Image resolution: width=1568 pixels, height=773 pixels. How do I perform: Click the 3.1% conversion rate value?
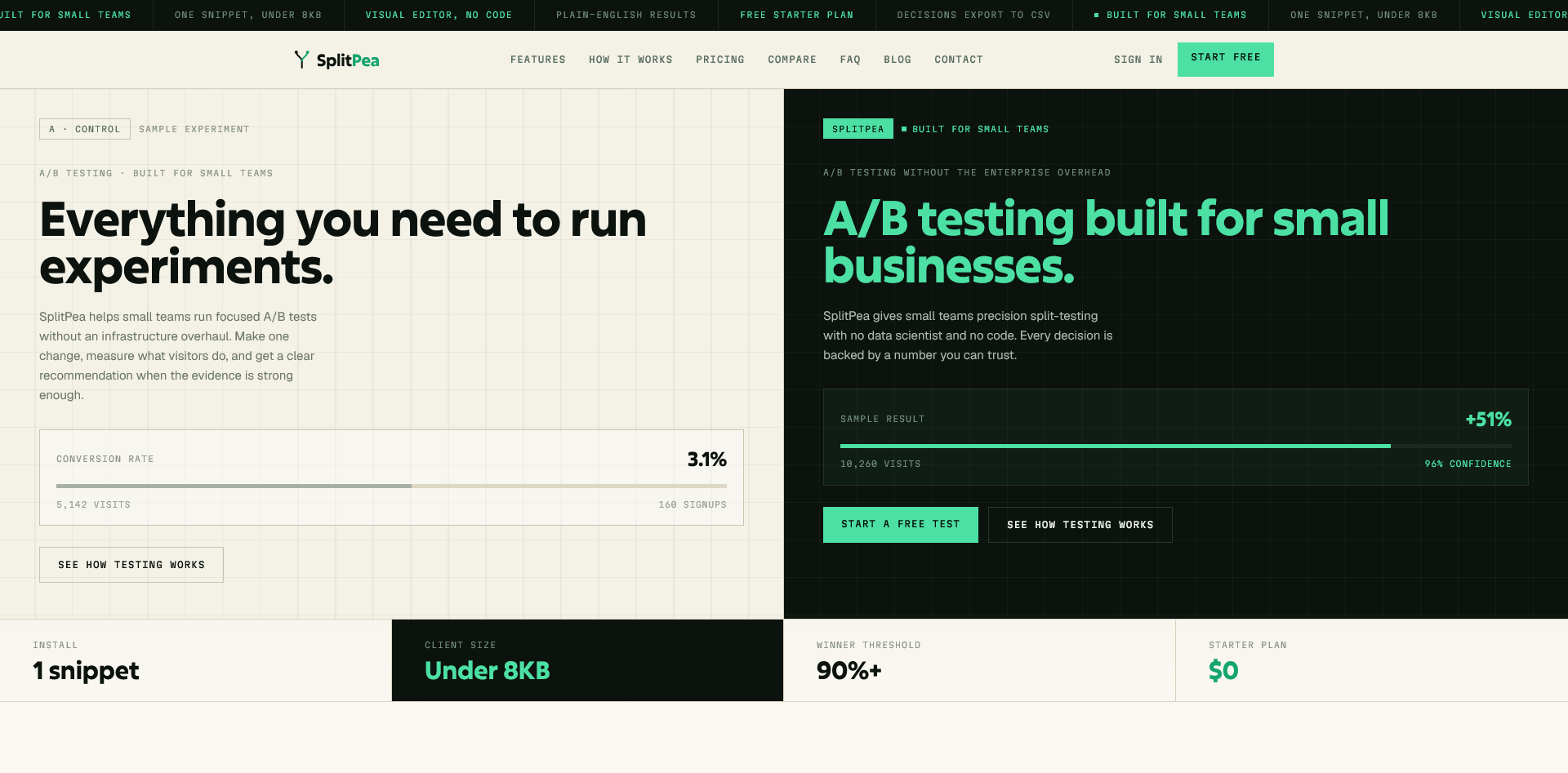[x=706, y=460]
